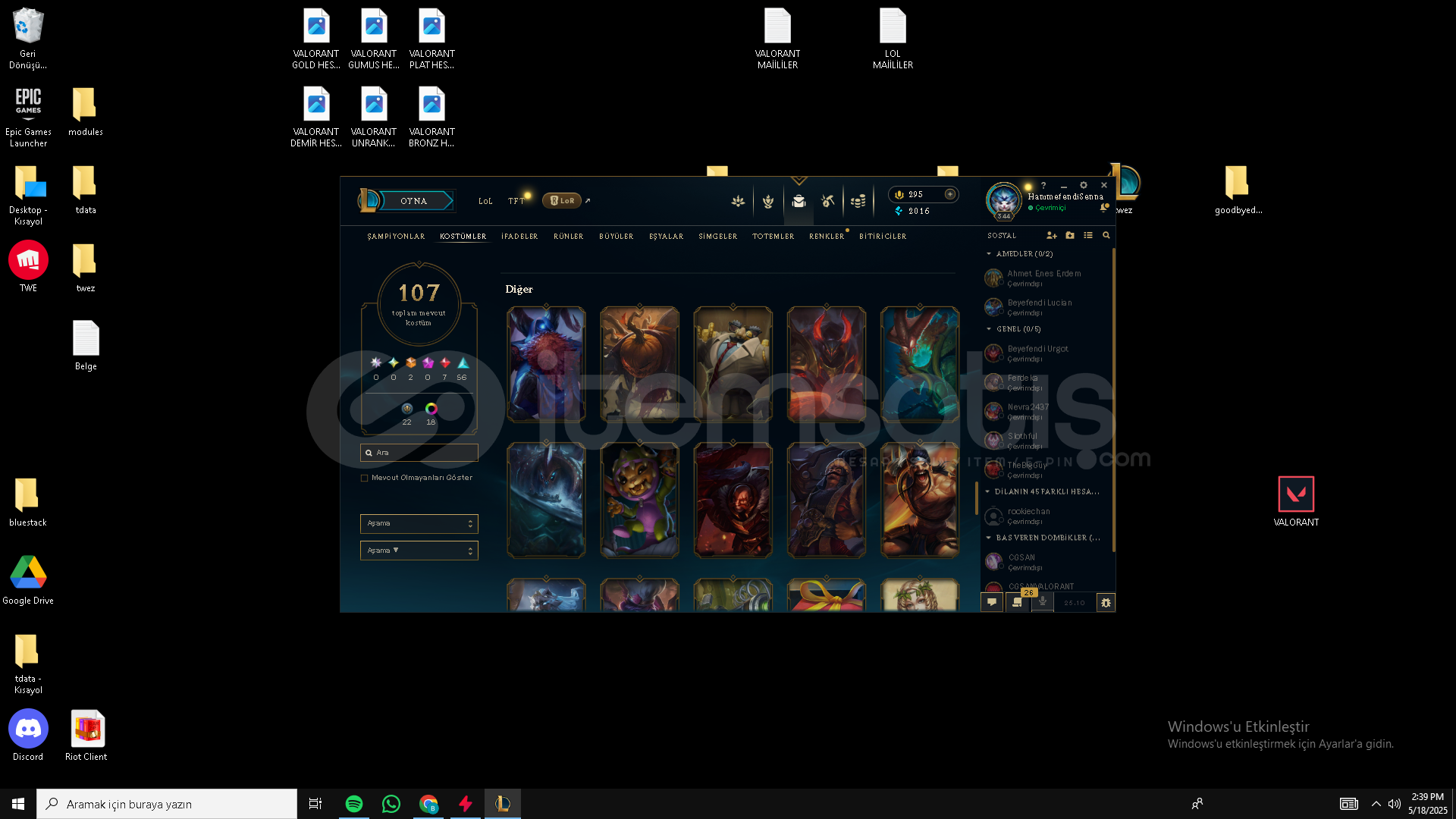Image resolution: width=1456 pixels, height=819 pixels.
Task: Show hidden system tray icons chevron
Action: pyautogui.click(x=1376, y=804)
